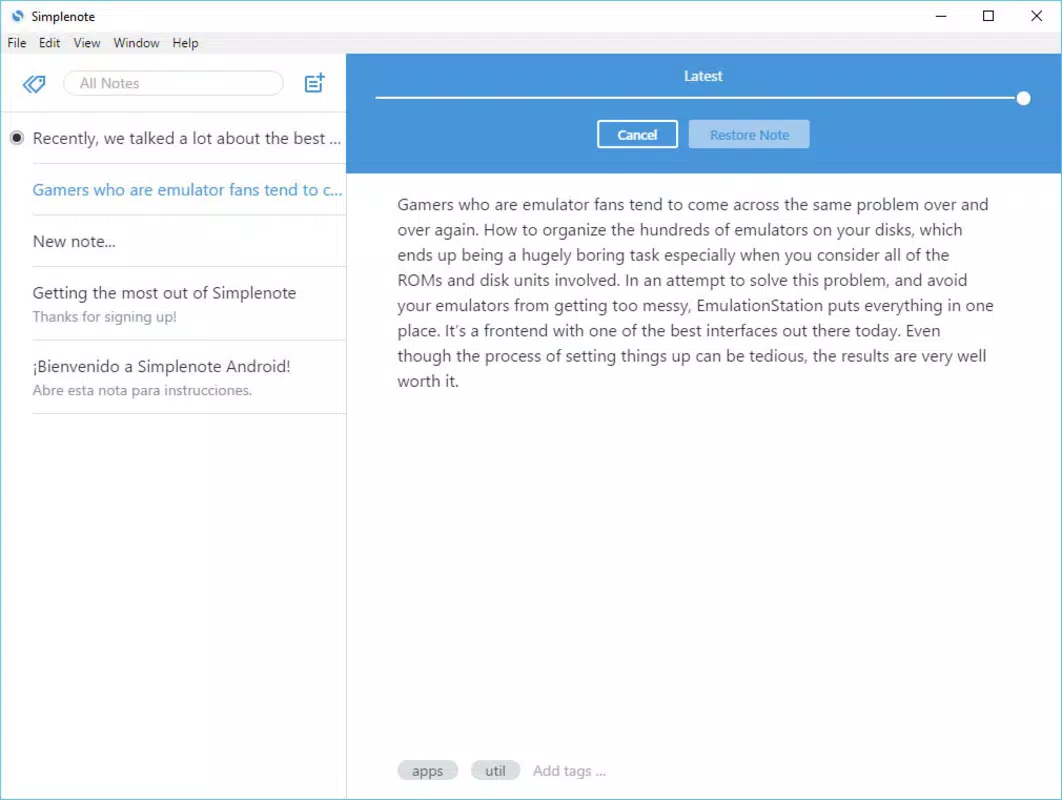This screenshot has width=1062, height=800.
Task: Select the 'util' tag chip
Action: tap(495, 771)
